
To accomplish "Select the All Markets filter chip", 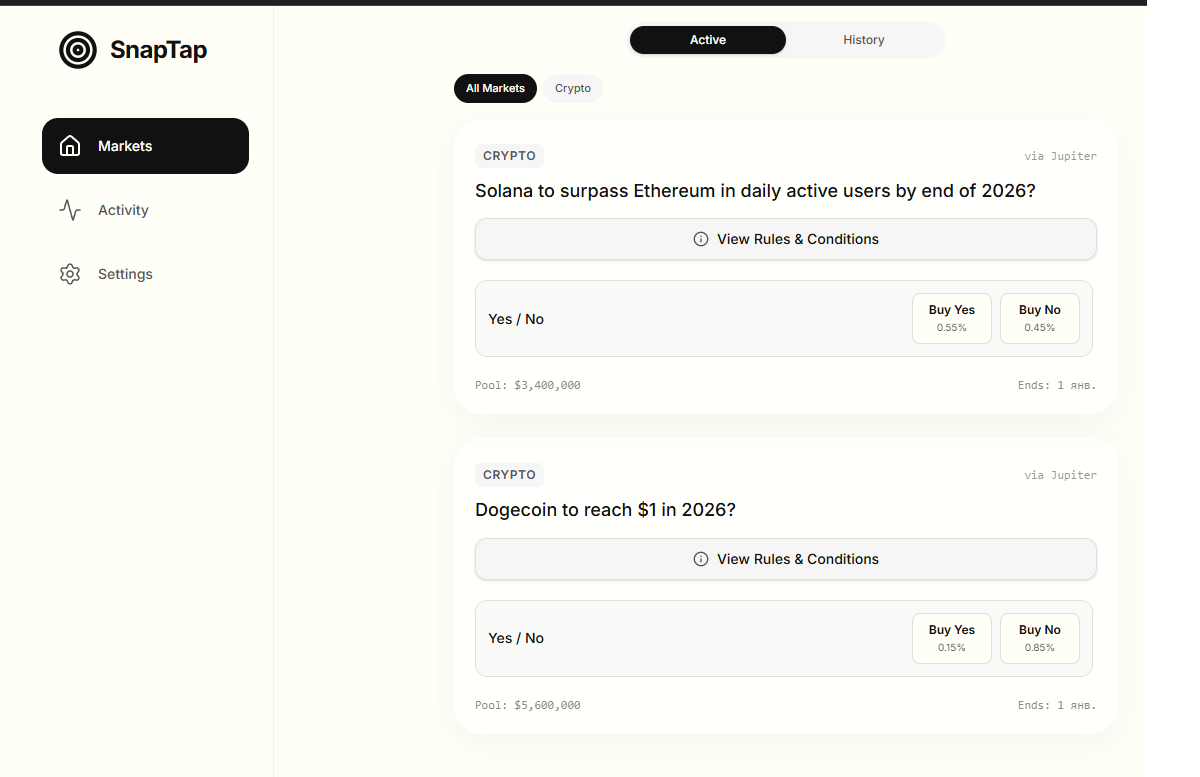I will tap(495, 88).
